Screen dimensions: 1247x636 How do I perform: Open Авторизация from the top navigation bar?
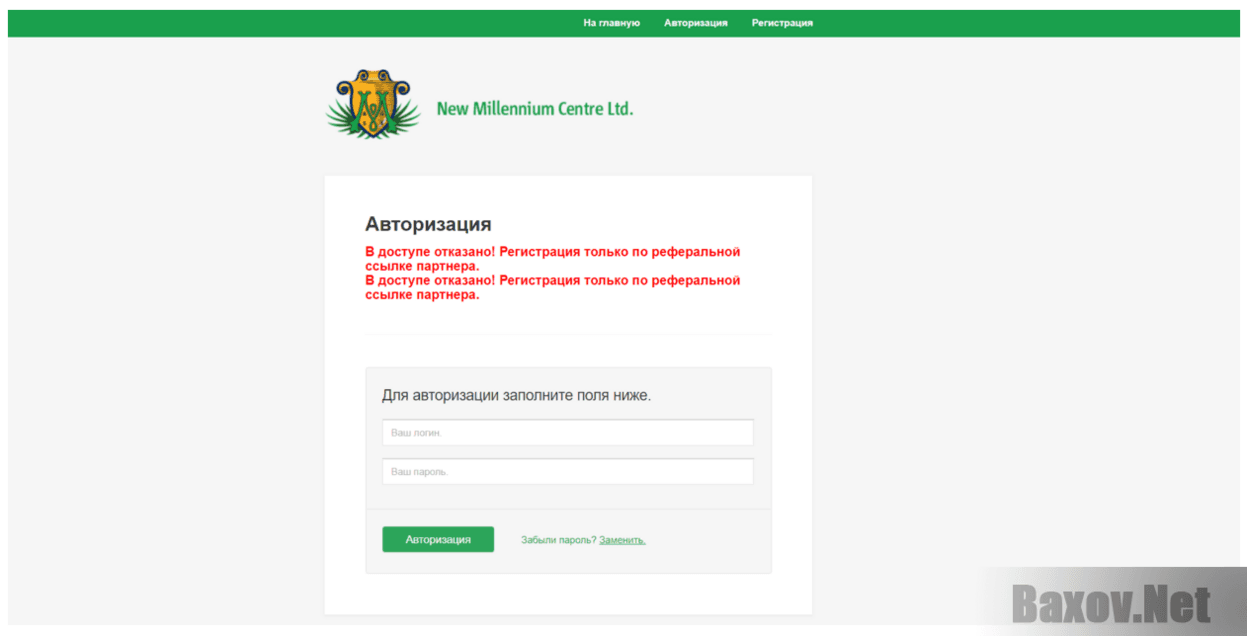(x=696, y=23)
